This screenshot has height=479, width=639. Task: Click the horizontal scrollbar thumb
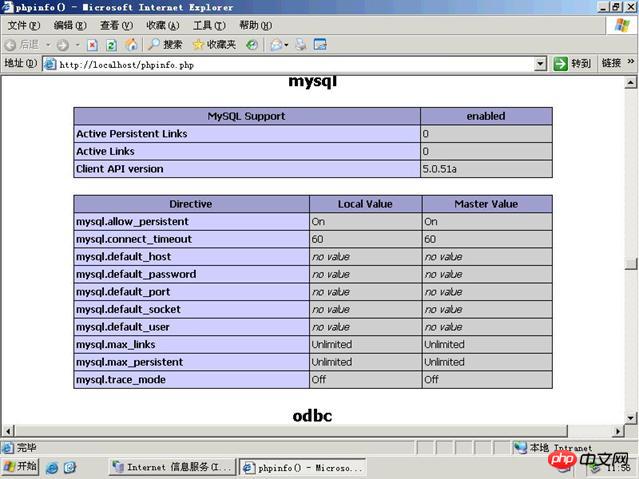[291, 431]
